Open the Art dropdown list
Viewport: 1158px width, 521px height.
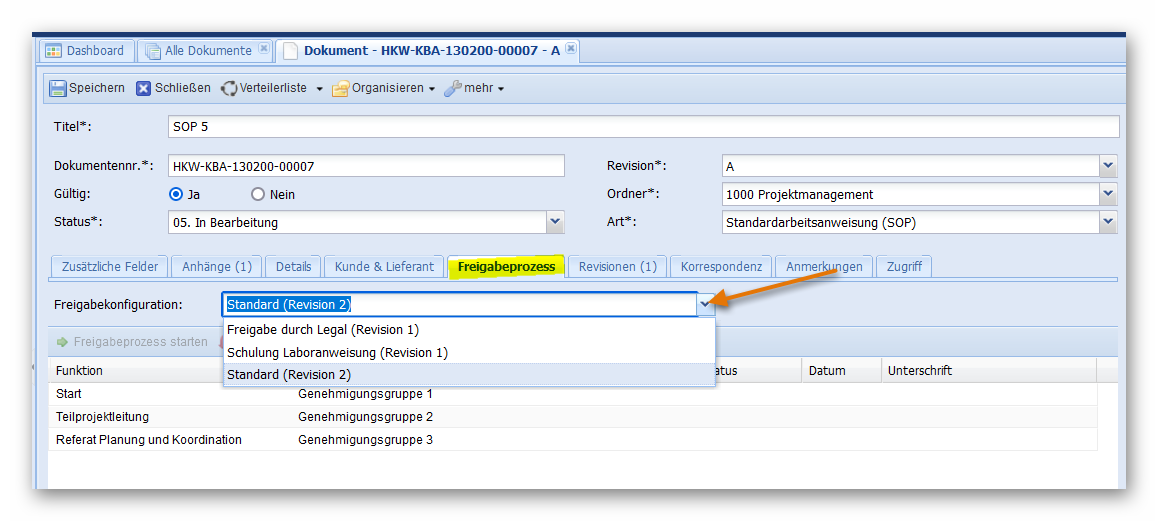1107,222
